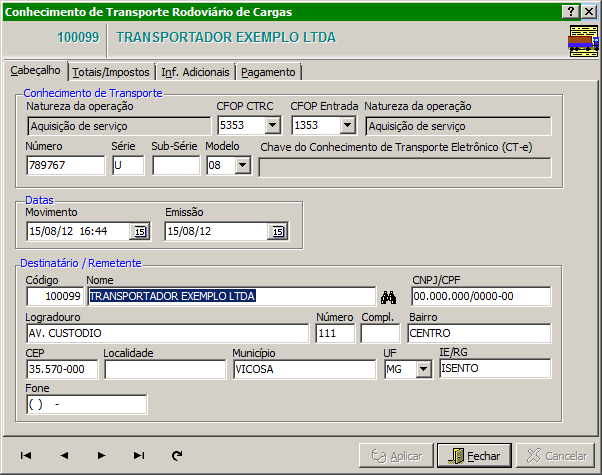
Task: Click the binoculars search icon beside Nome
Action: [390, 296]
